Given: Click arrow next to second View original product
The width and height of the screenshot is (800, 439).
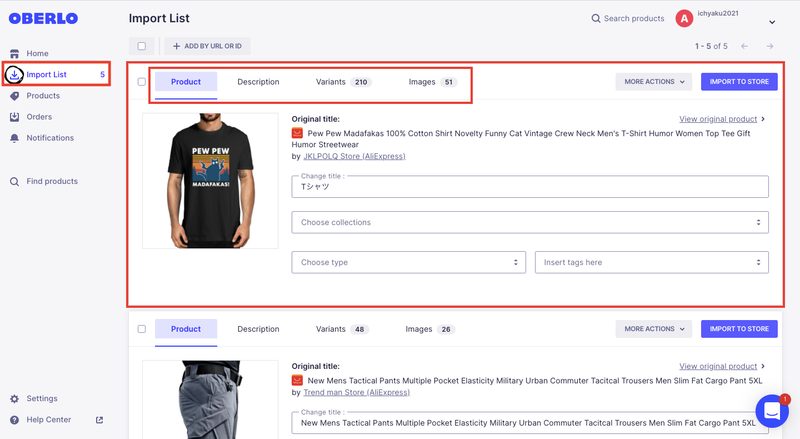Looking at the screenshot, I should tap(763, 366).
